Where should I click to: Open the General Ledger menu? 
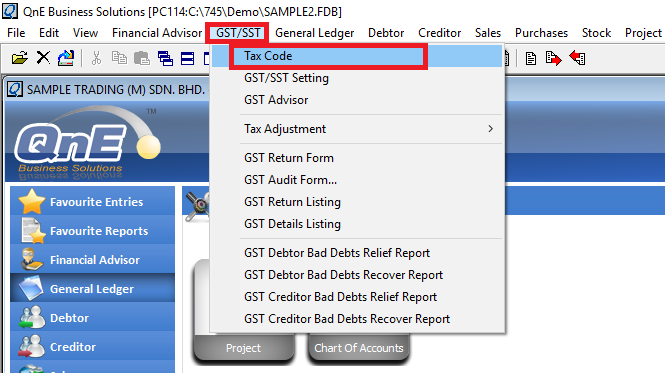coord(314,33)
